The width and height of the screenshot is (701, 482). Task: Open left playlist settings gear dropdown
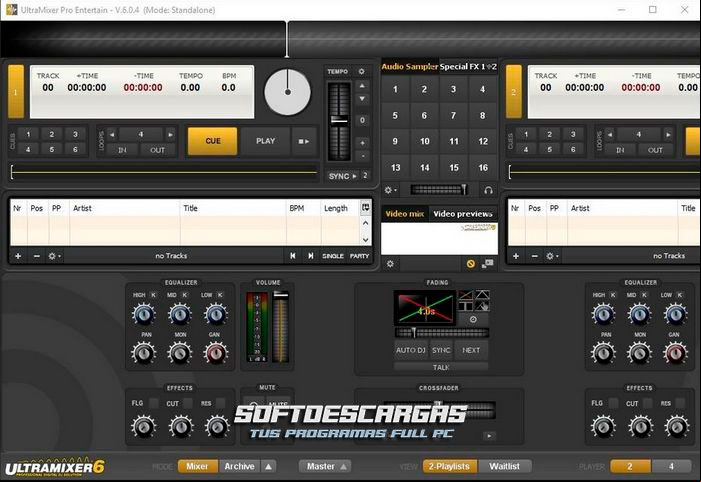(x=54, y=256)
